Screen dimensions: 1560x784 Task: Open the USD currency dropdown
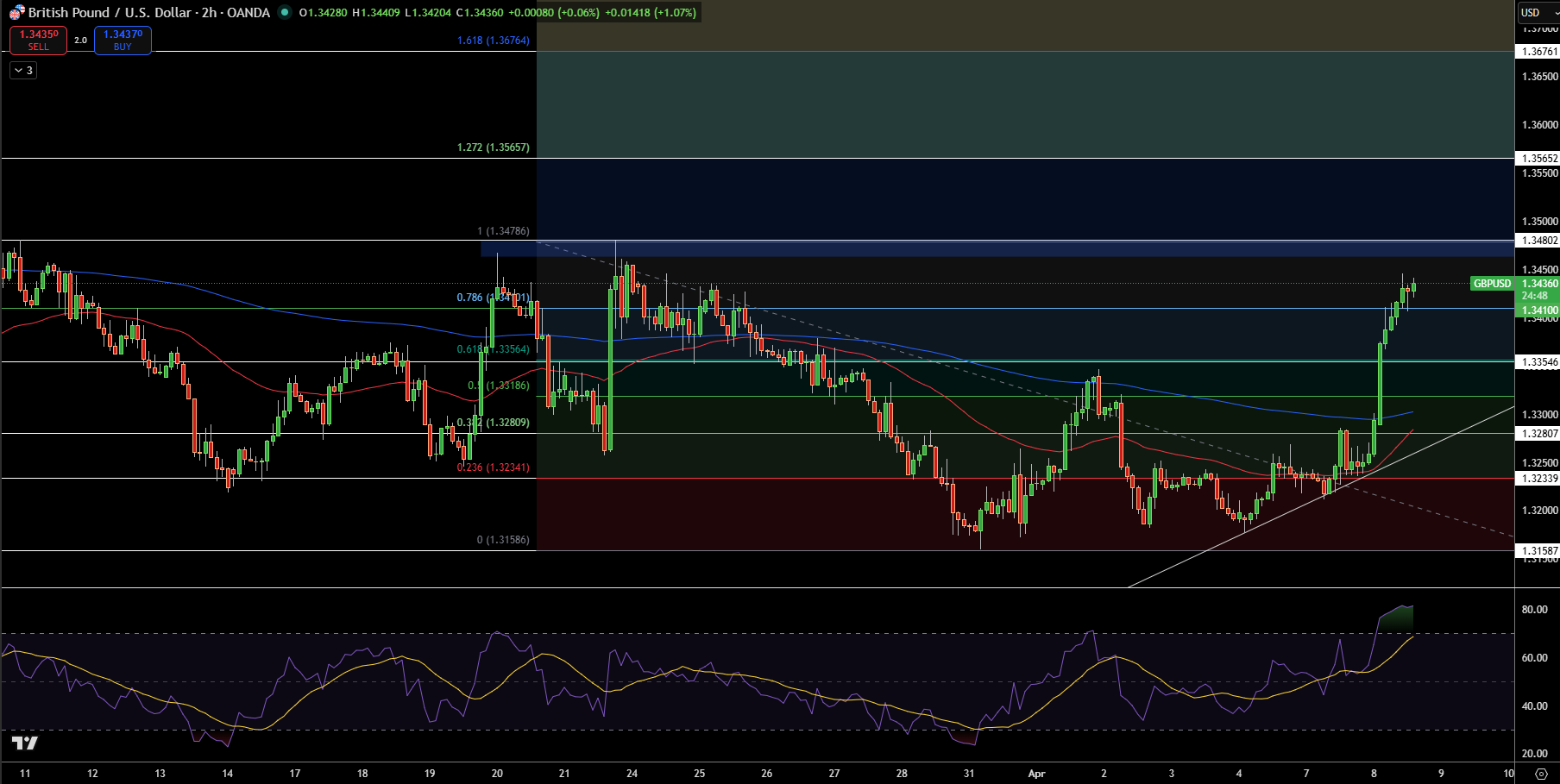1538,12
